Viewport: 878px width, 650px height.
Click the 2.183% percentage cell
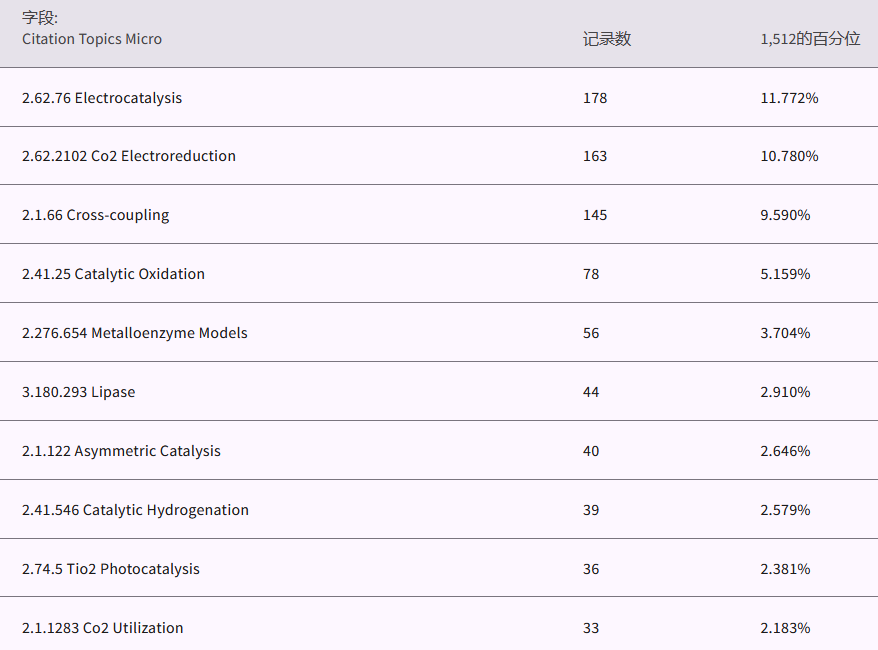785,628
